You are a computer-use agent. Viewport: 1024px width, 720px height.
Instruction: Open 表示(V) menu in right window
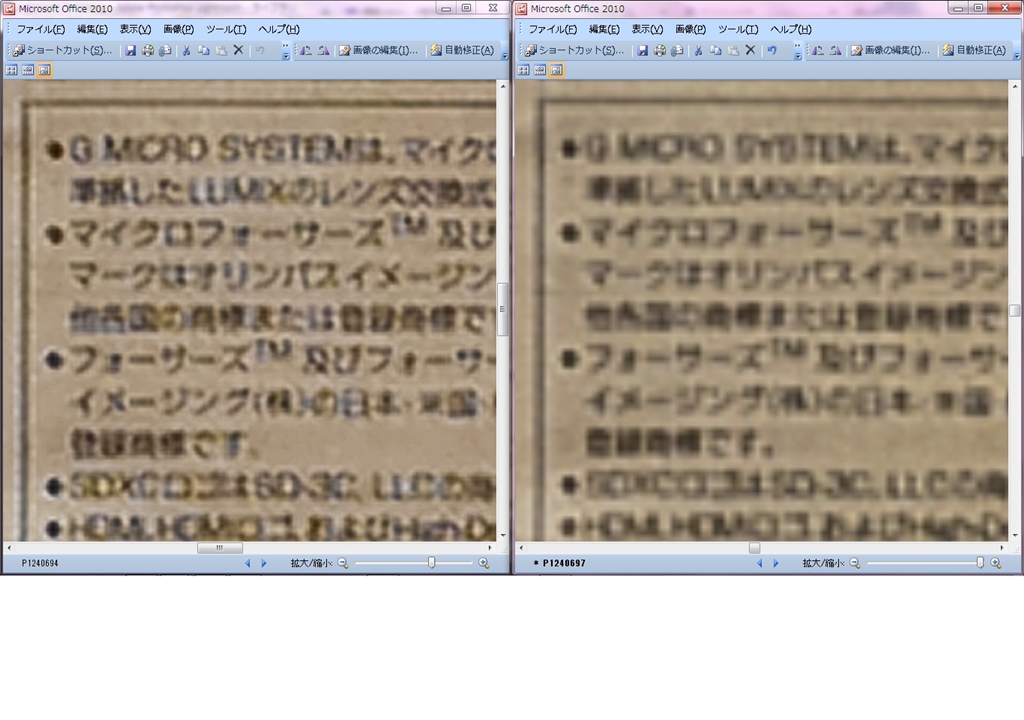647,29
